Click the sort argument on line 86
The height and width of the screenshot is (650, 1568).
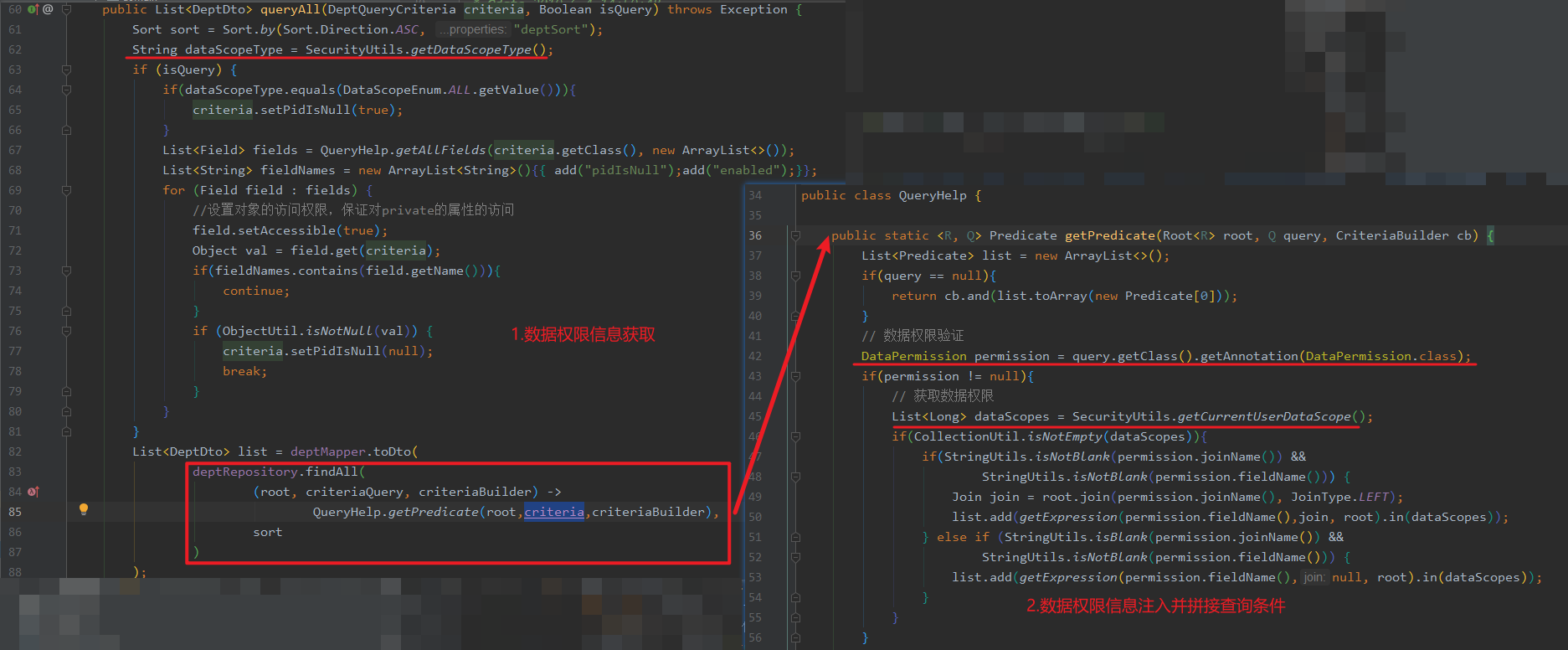click(268, 532)
